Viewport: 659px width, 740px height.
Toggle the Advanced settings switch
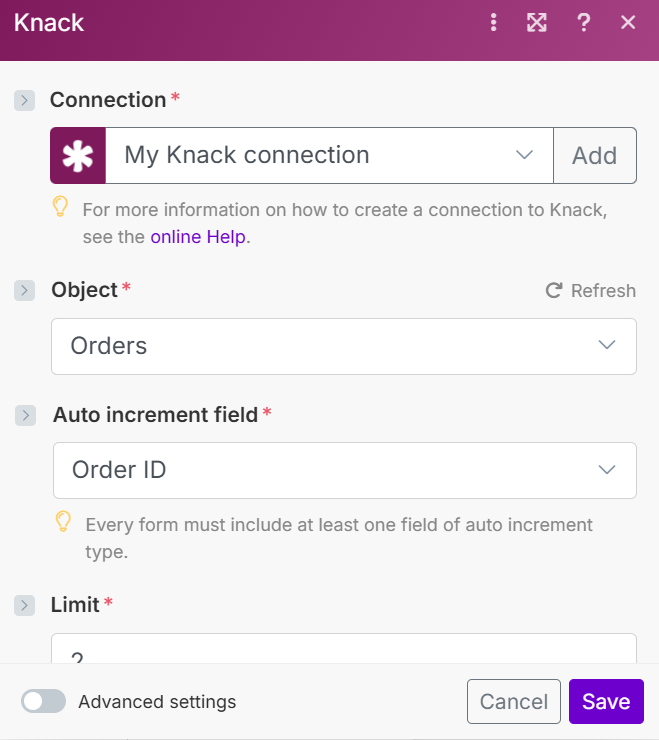[44, 701]
